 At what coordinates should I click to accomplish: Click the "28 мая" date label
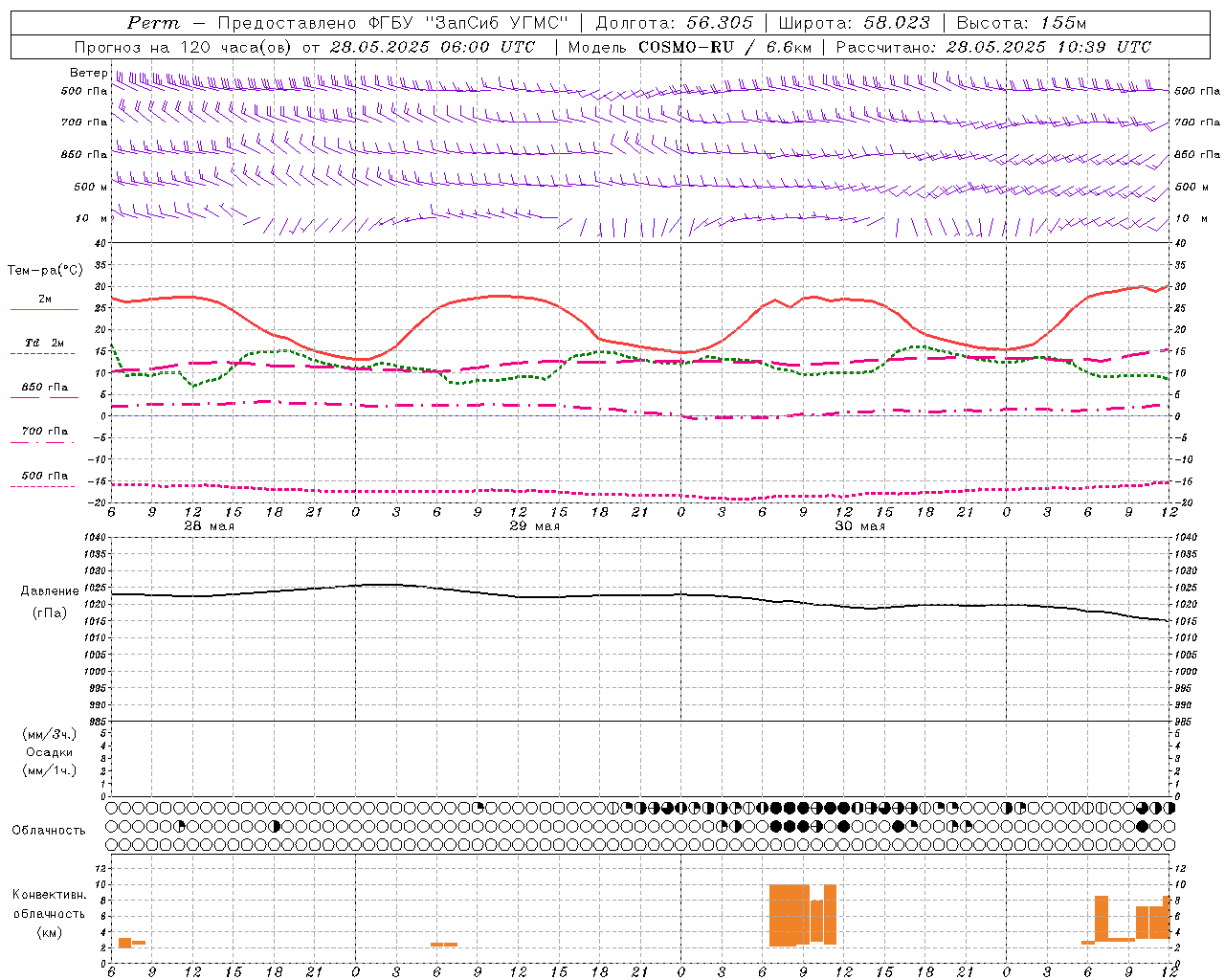(209, 526)
